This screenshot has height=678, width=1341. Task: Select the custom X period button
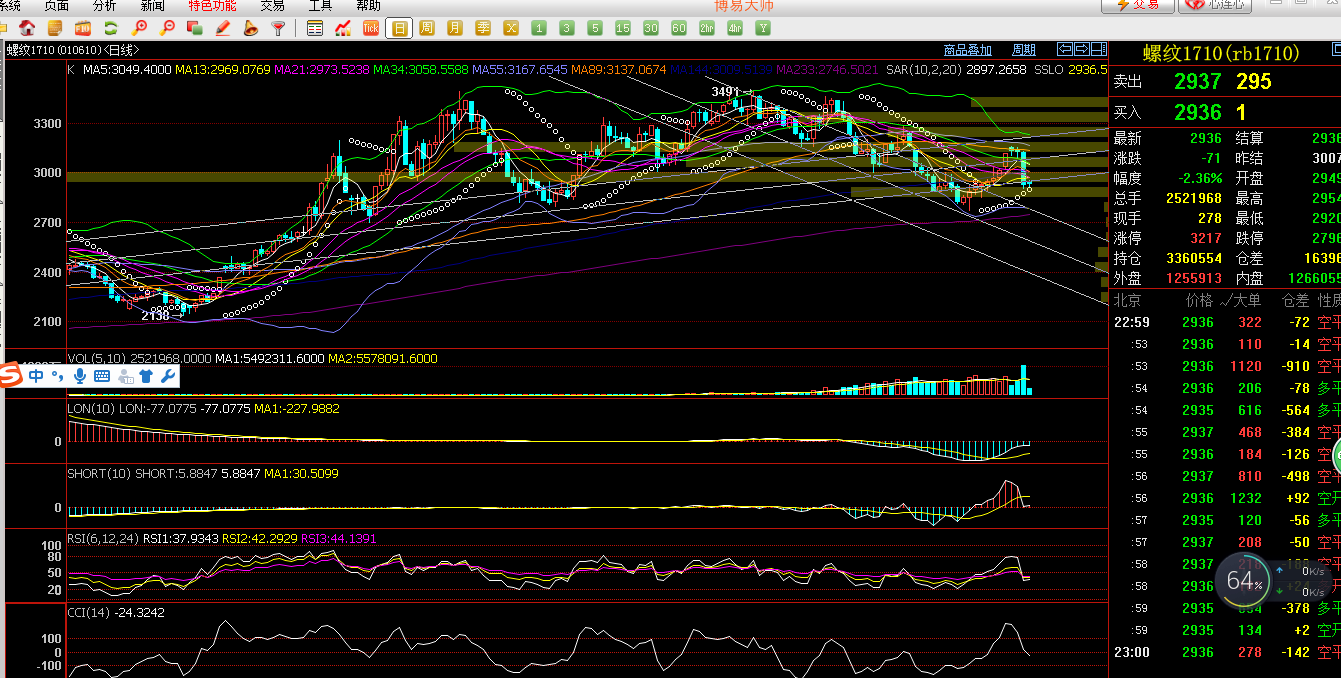point(511,28)
